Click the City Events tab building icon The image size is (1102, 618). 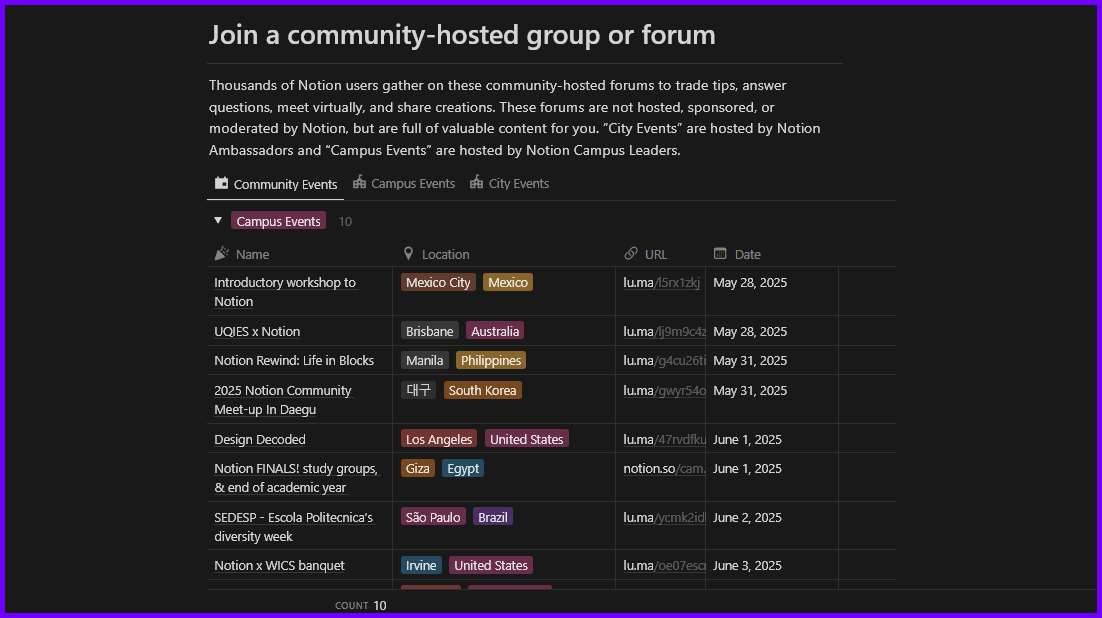click(x=477, y=183)
